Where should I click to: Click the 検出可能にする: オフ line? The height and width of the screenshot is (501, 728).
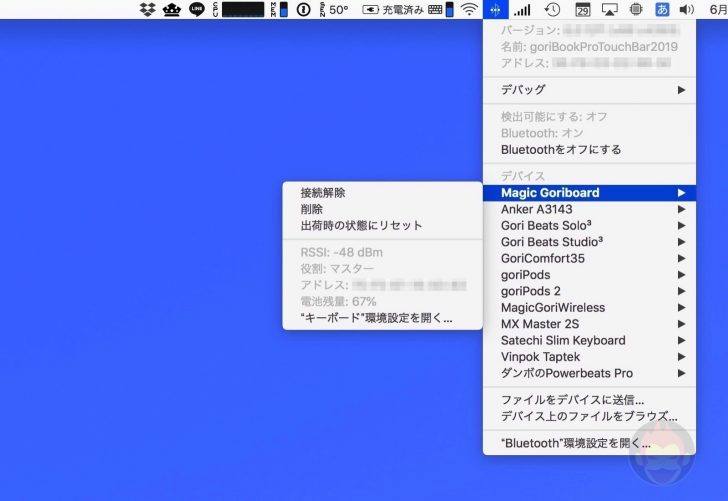pyautogui.click(x=554, y=117)
